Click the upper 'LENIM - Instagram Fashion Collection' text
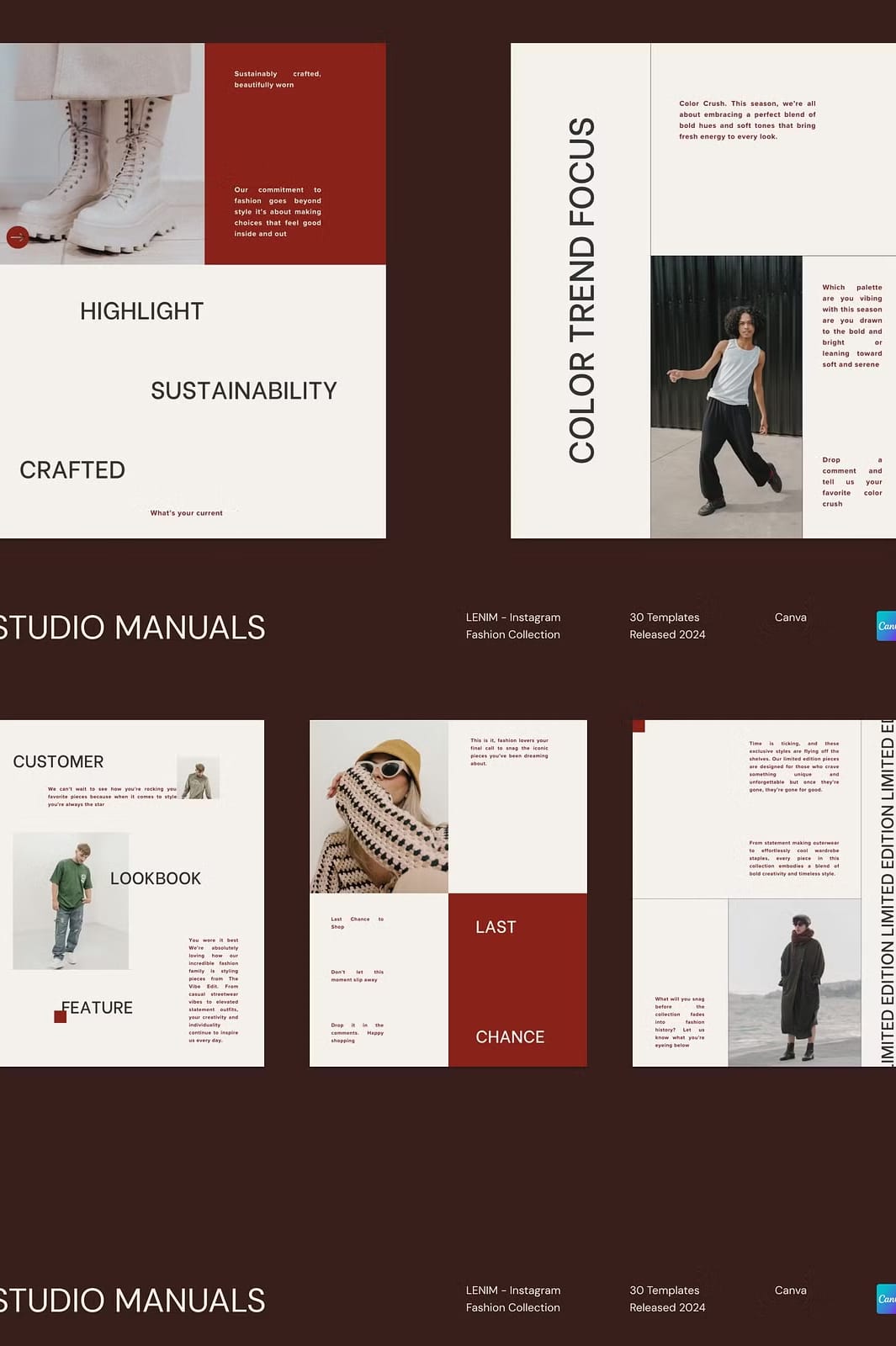The image size is (896, 1346). [513, 626]
